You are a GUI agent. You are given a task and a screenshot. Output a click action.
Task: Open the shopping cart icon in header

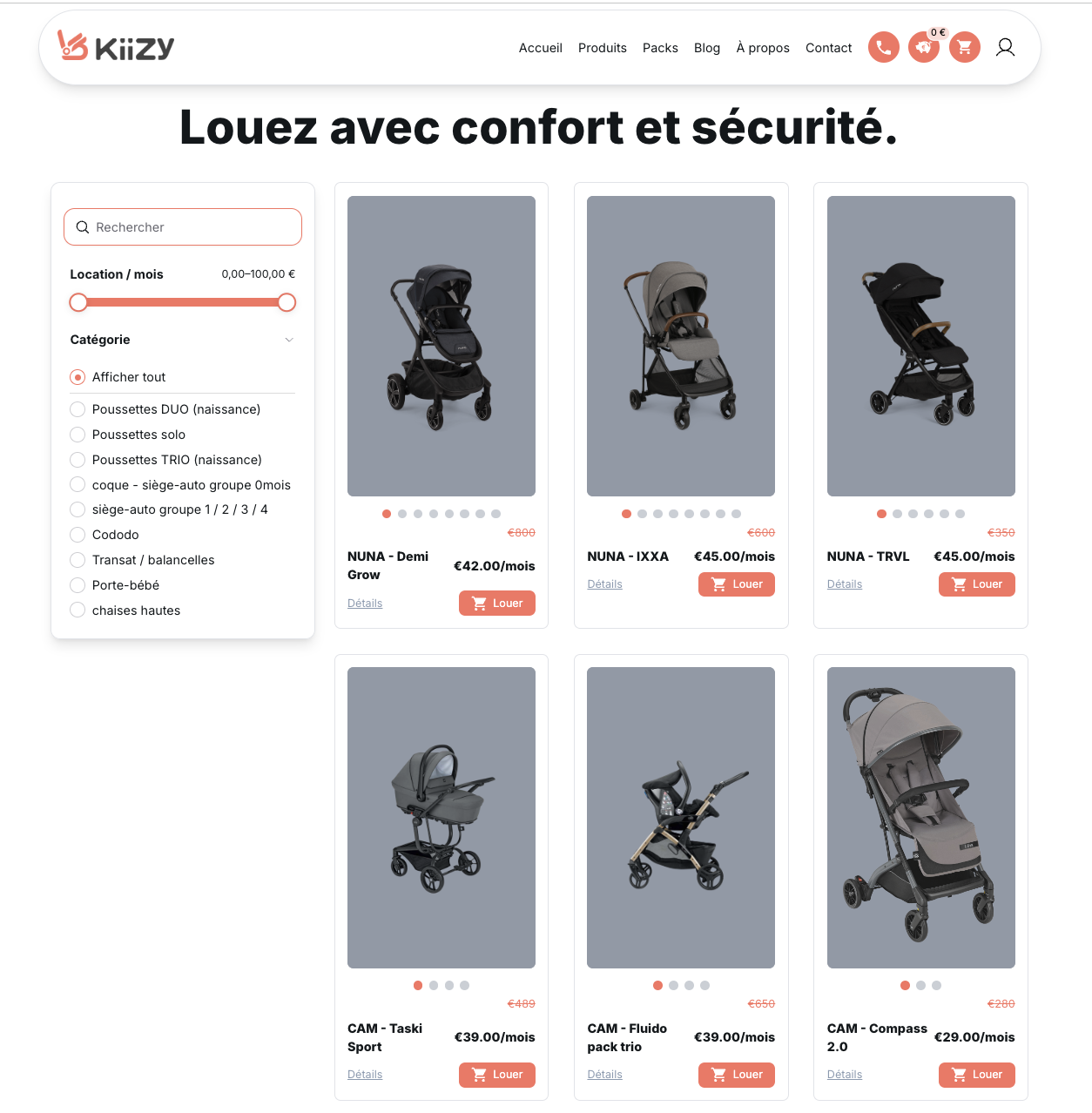965,47
